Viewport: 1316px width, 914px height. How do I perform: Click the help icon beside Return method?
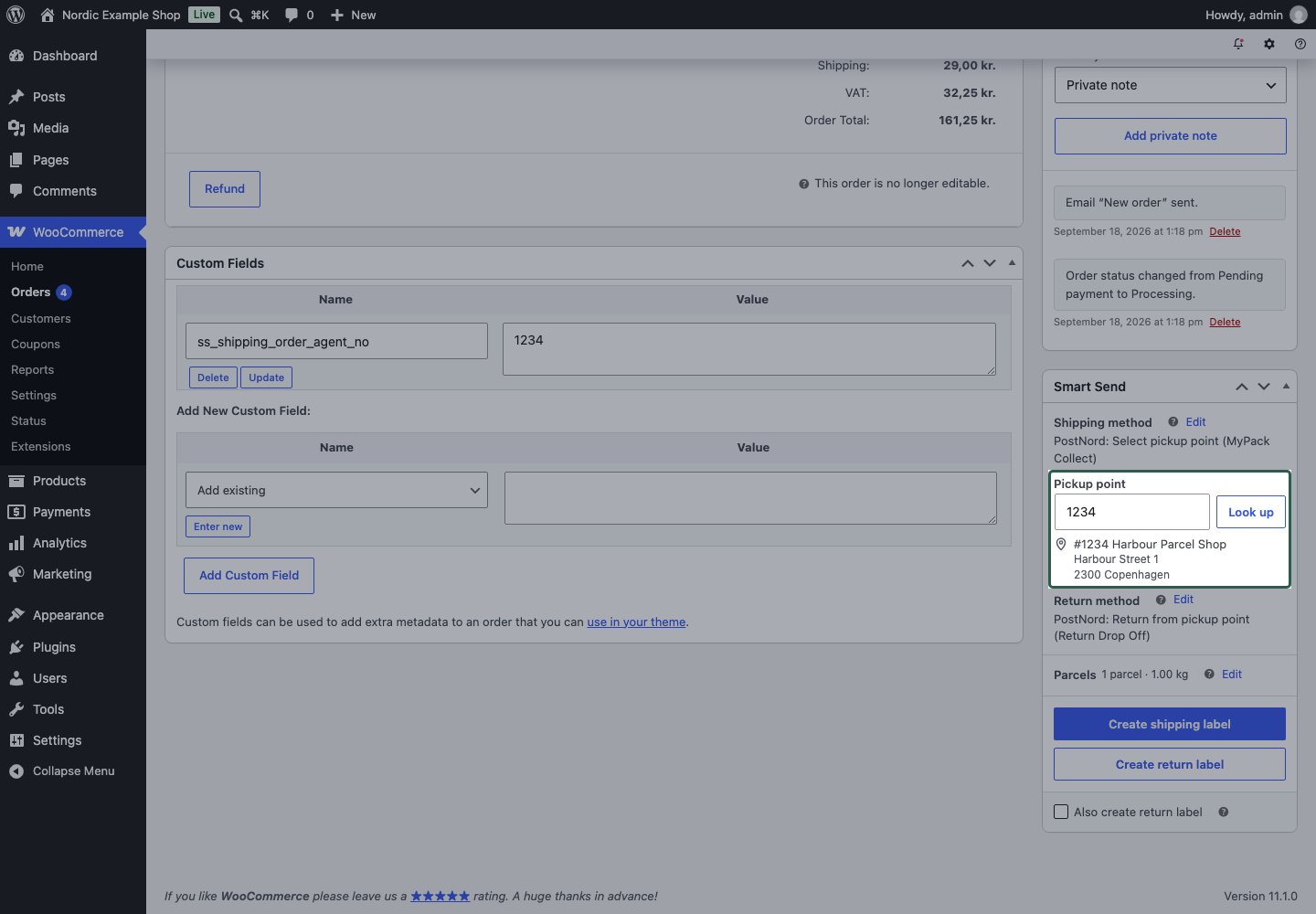coord(1161,600)
